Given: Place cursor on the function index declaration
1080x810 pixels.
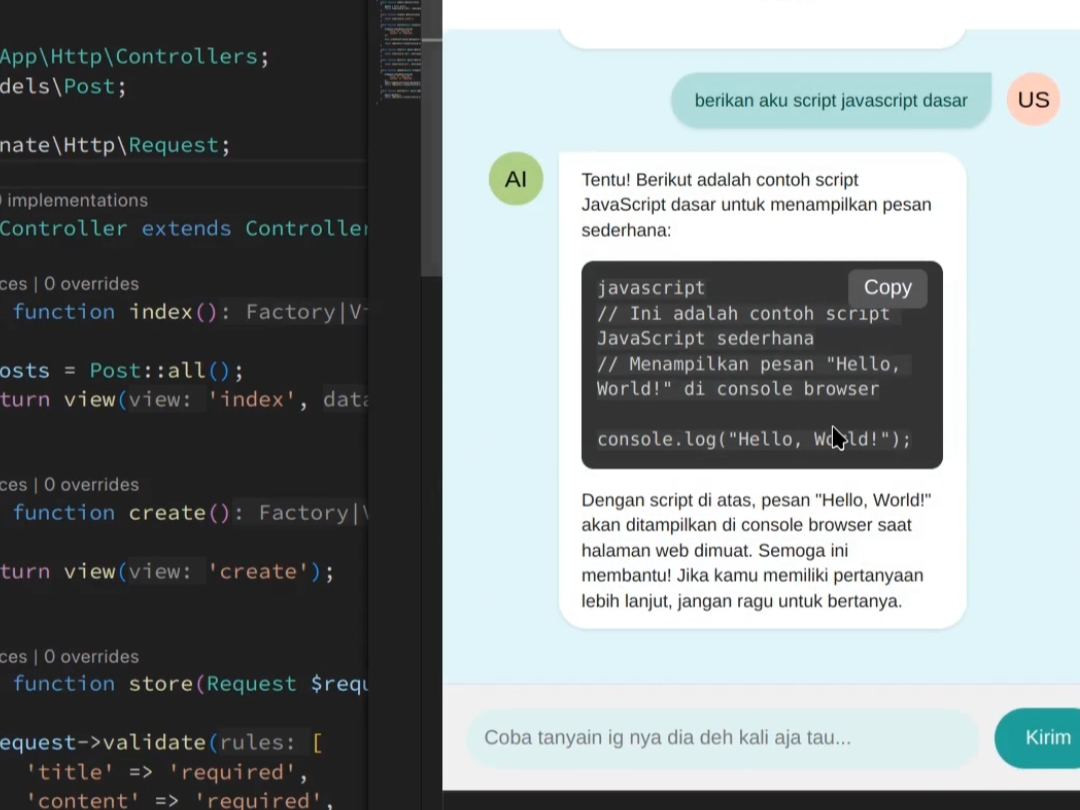Looking at the screenshot, I should pos(160,312).
